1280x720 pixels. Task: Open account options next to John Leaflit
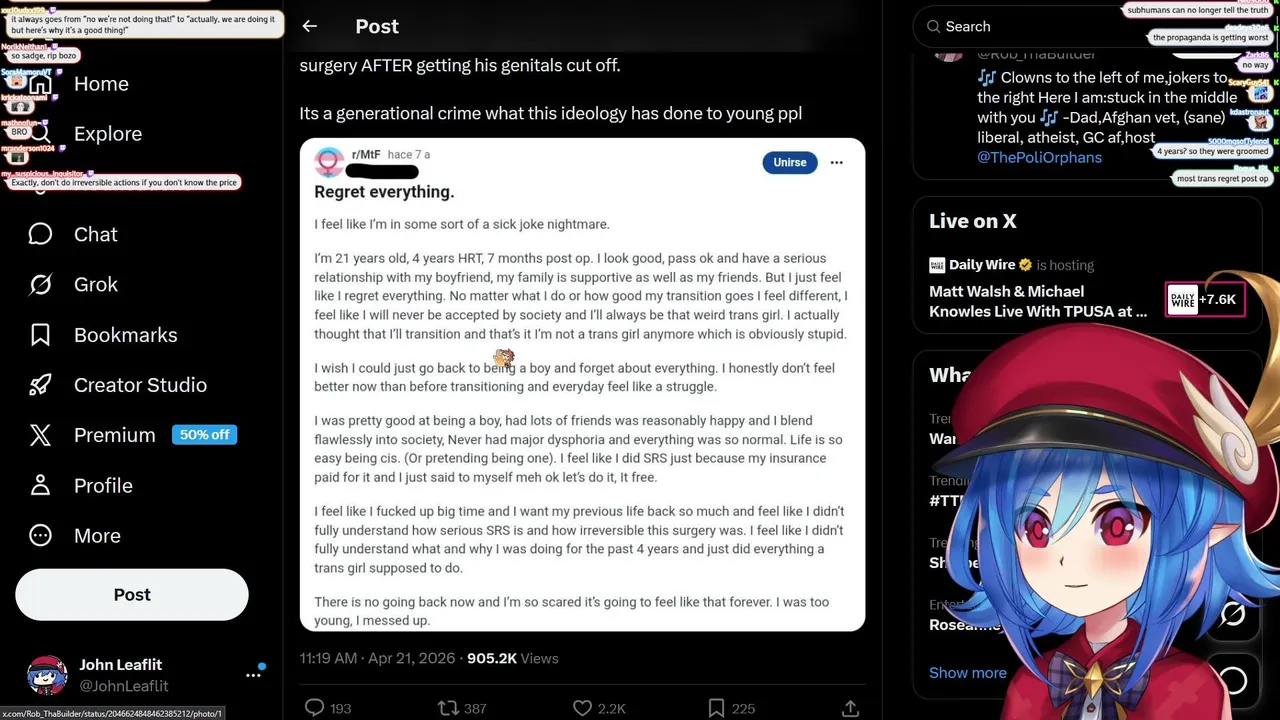point(253,675)
